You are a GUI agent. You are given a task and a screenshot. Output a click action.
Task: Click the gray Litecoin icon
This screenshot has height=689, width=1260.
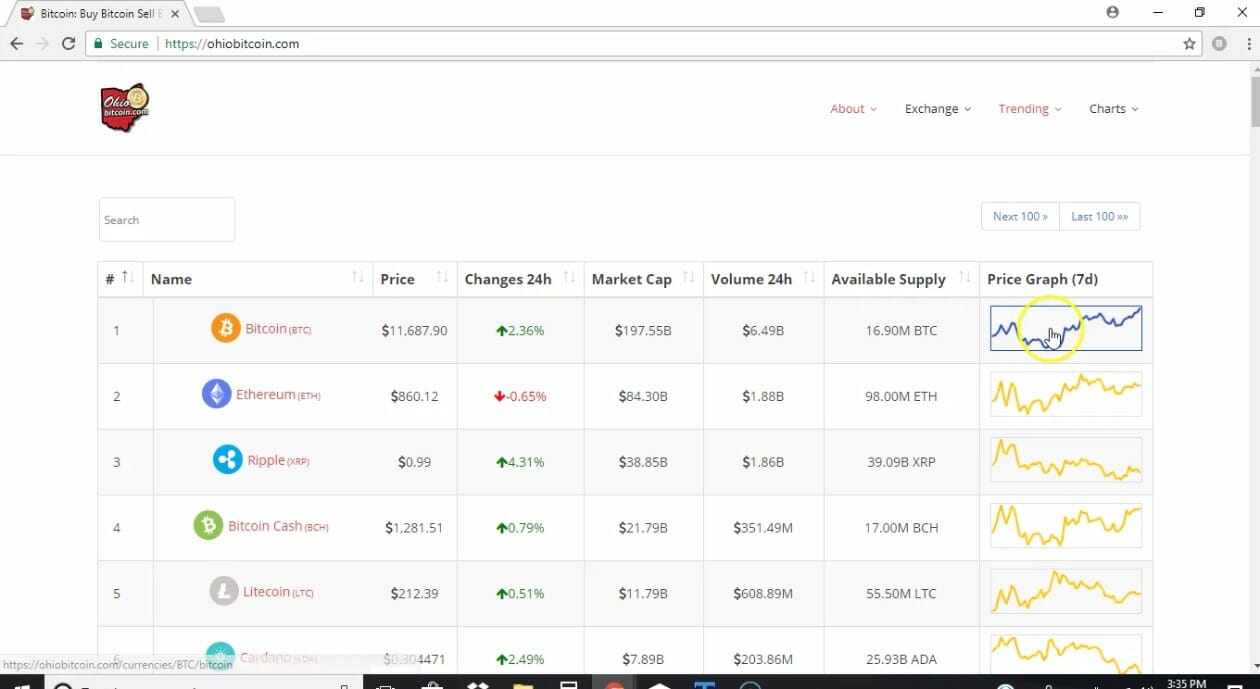[x=223, y=592]
